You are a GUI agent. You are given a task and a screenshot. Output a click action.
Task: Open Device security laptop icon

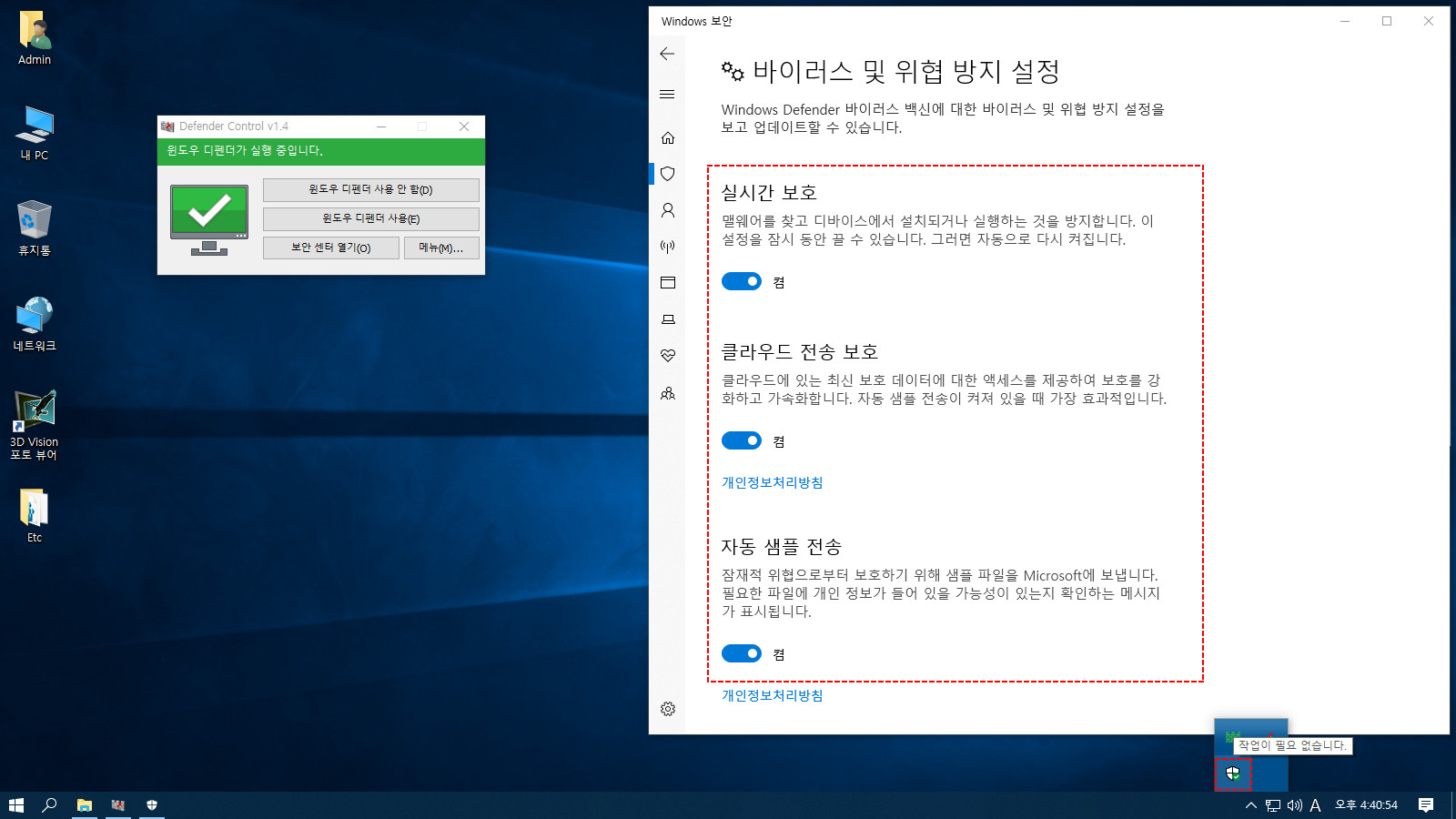click(668, 319)
